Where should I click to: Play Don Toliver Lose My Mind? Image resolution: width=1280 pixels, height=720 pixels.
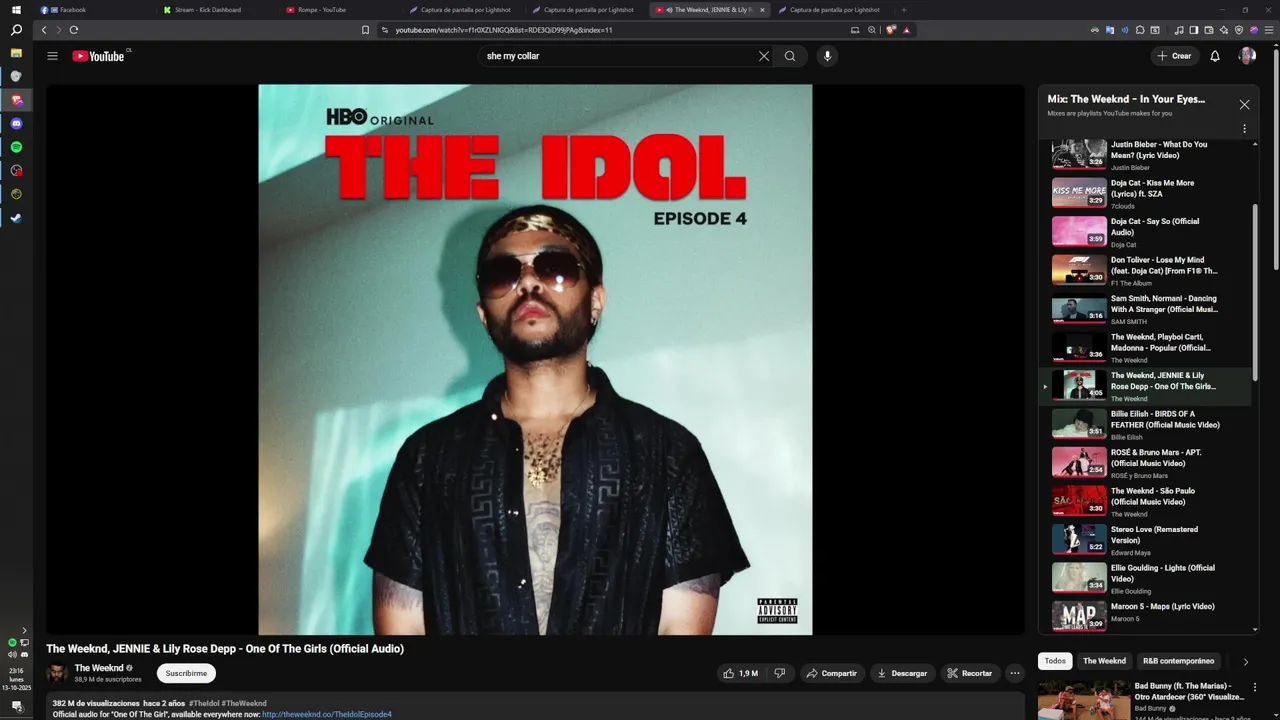1145,270
